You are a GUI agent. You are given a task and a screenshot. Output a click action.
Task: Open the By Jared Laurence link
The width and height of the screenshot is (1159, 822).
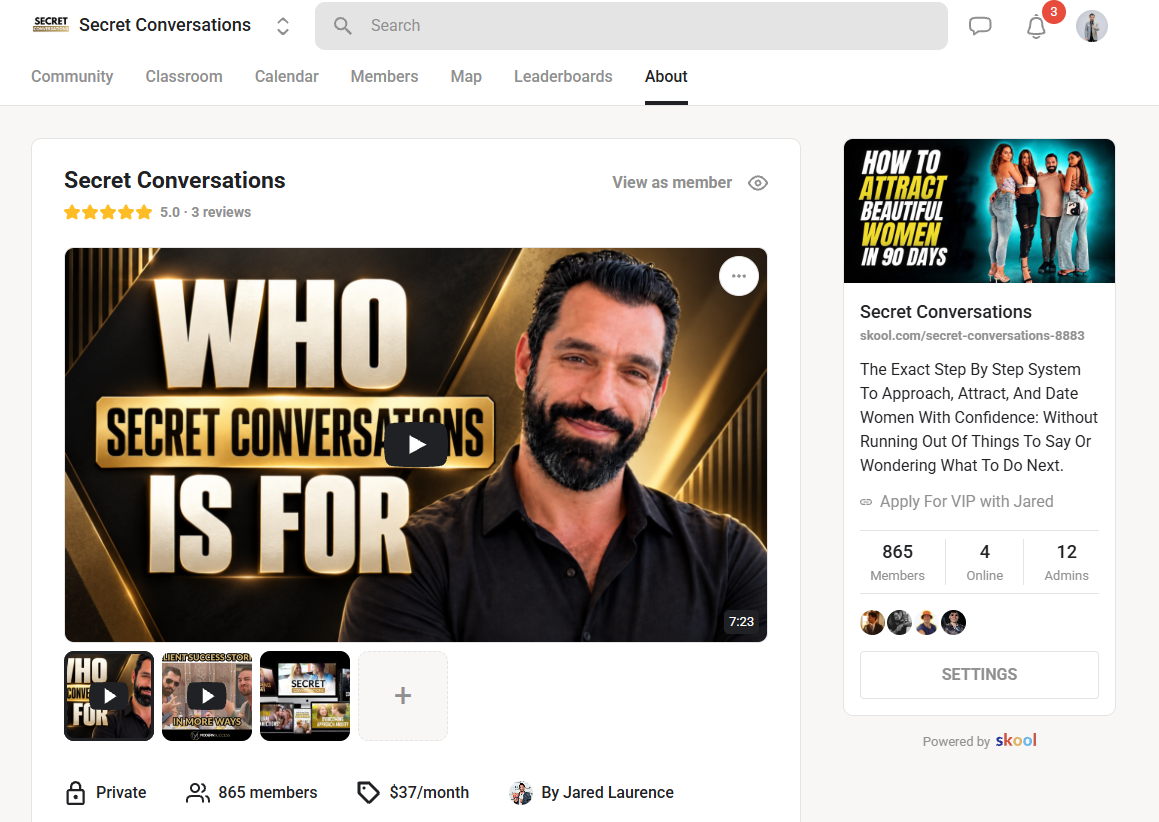pos(607,792)
